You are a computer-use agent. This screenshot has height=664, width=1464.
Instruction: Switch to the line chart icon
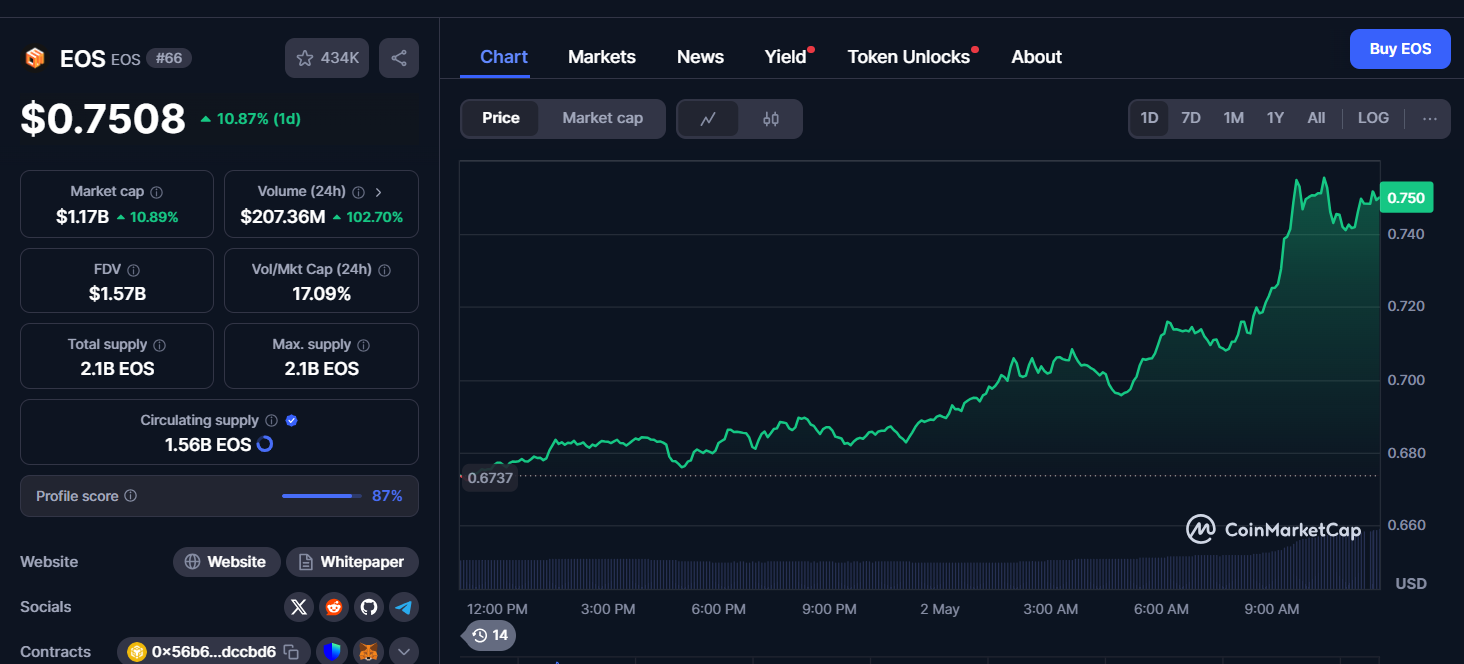tap(708, 119)
